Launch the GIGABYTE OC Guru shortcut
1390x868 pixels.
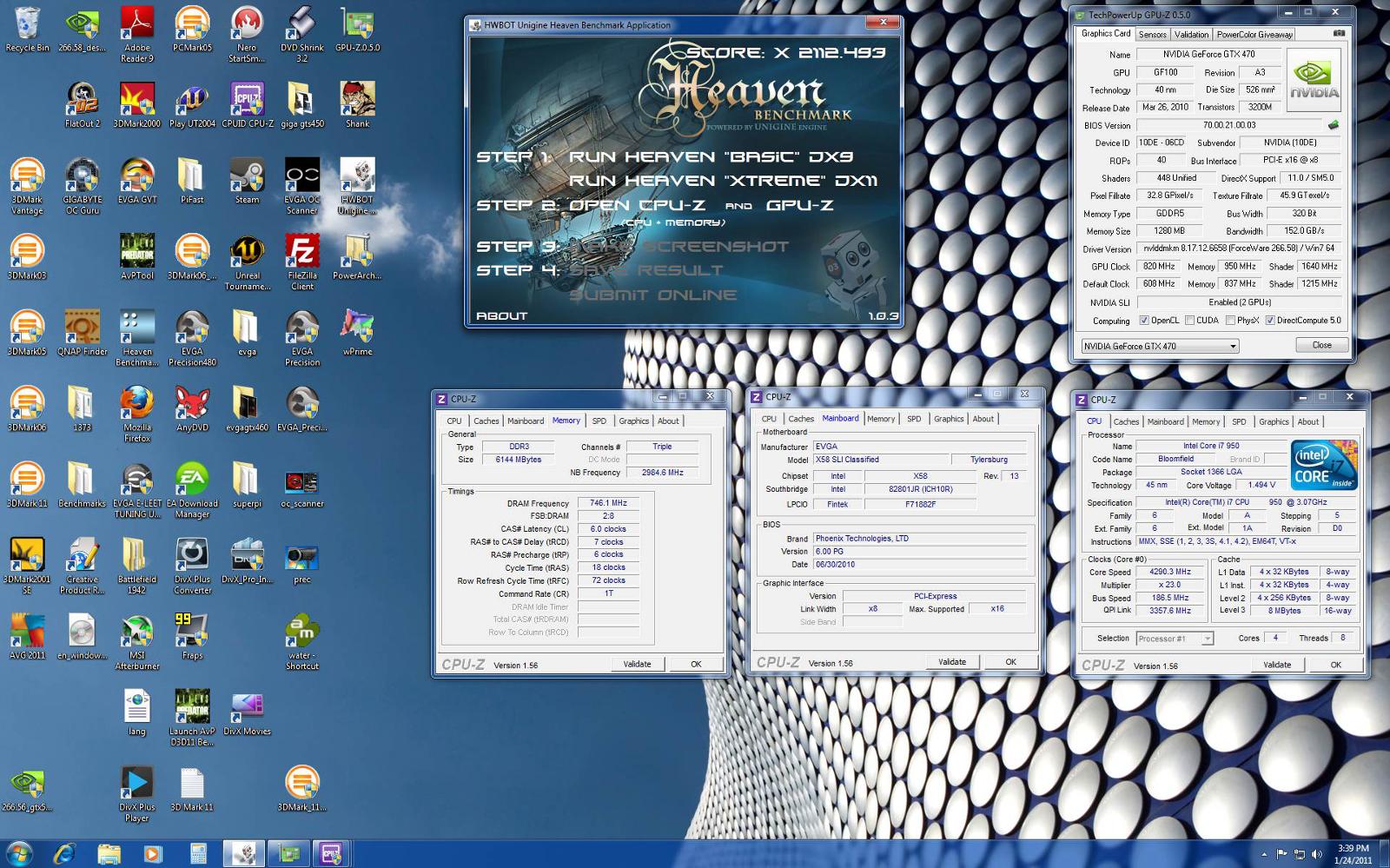click(x=83, y=187)
